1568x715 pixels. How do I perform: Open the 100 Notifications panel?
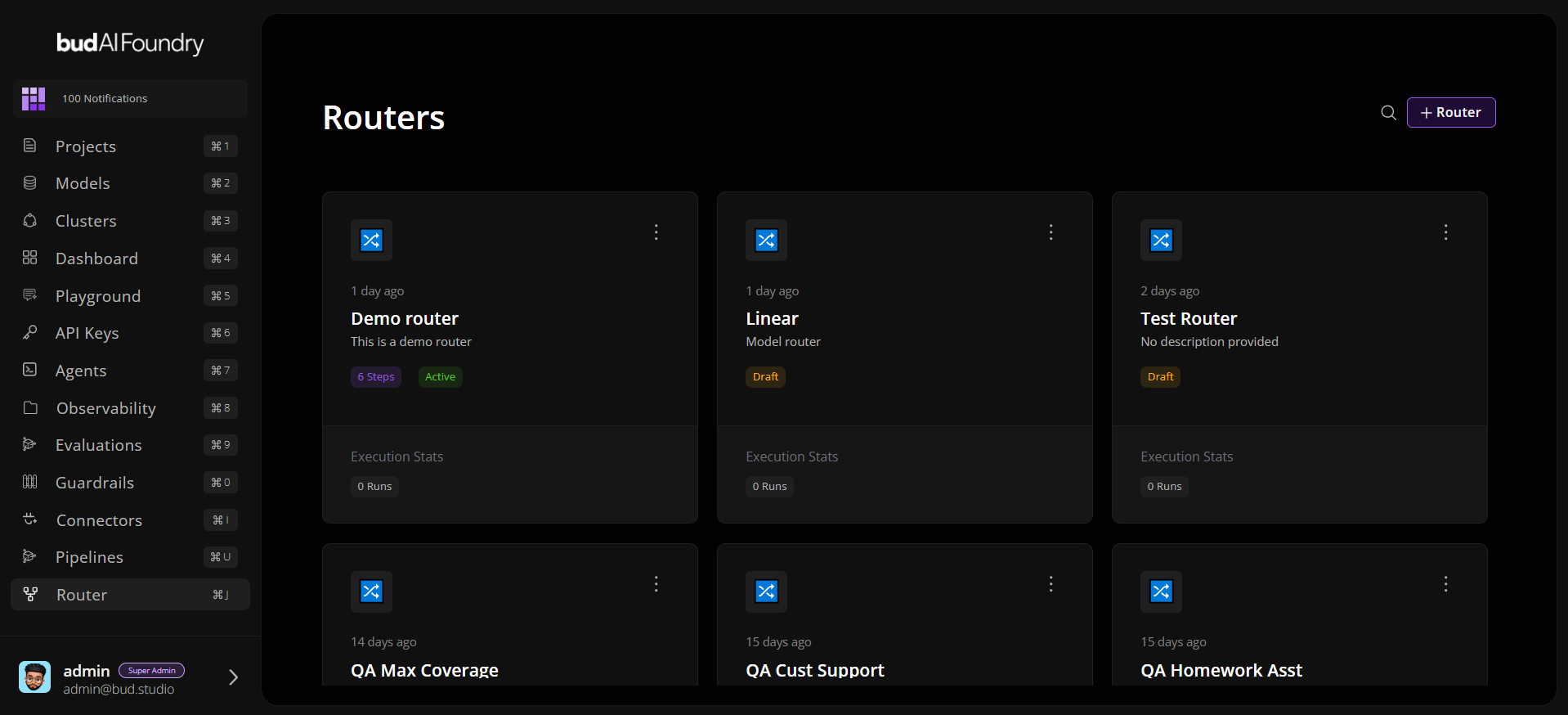point(130,98)
